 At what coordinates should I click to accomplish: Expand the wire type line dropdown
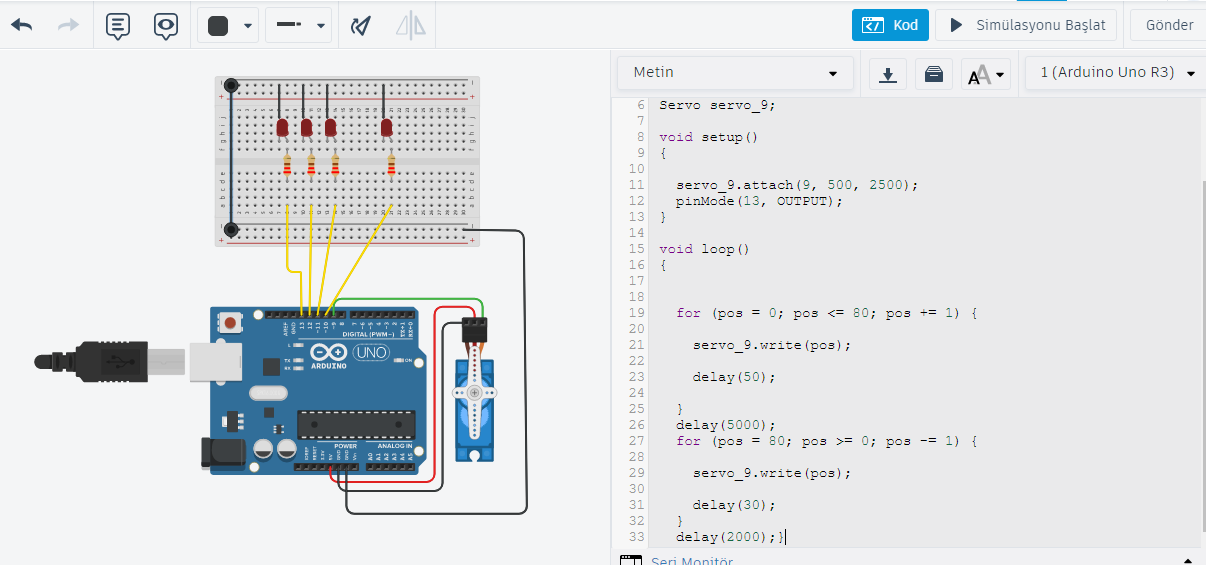(x=299, y=26)
